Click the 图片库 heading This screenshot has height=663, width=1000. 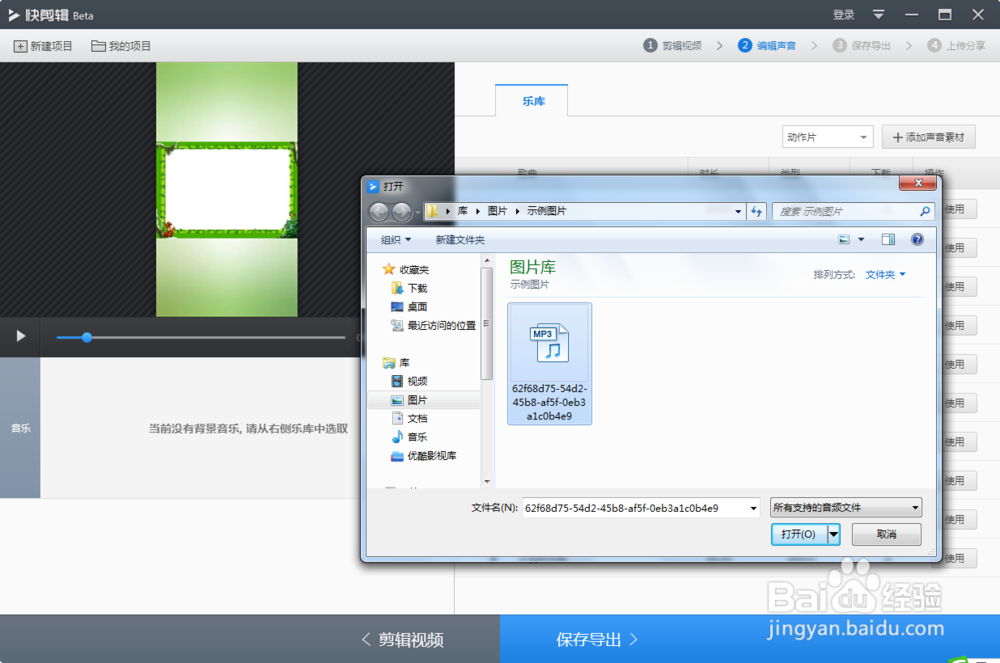point(533,267)
